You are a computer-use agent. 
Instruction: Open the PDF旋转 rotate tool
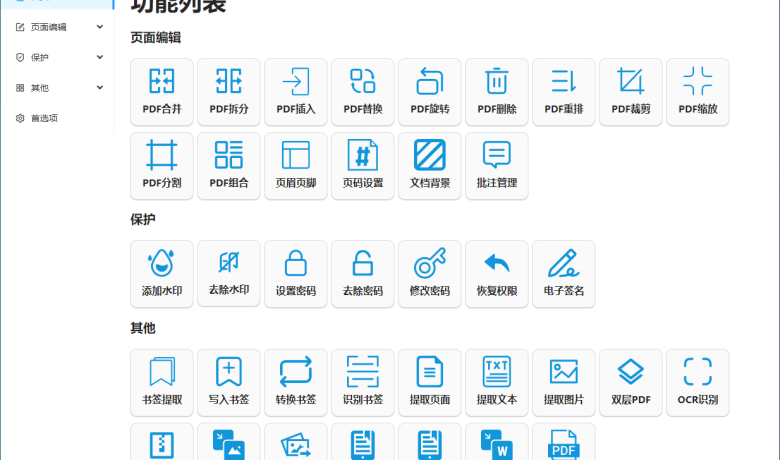430,92
